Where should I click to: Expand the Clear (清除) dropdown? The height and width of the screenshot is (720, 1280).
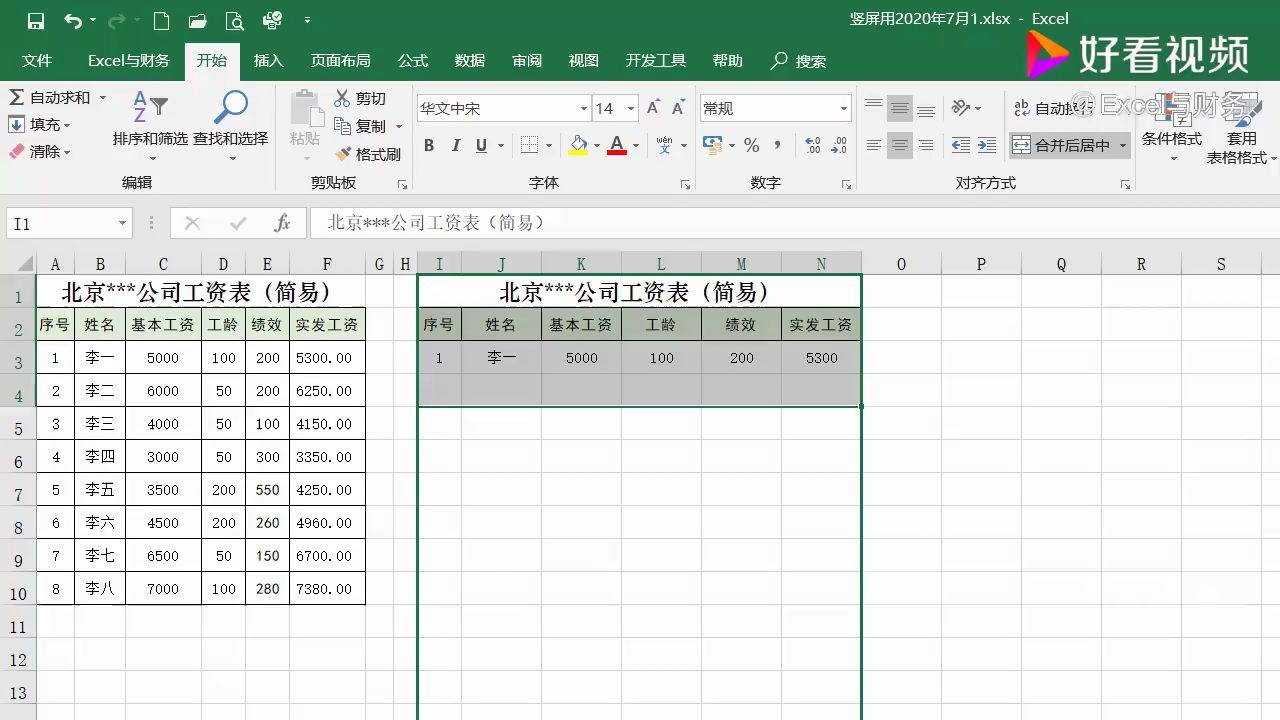[67, 152]
